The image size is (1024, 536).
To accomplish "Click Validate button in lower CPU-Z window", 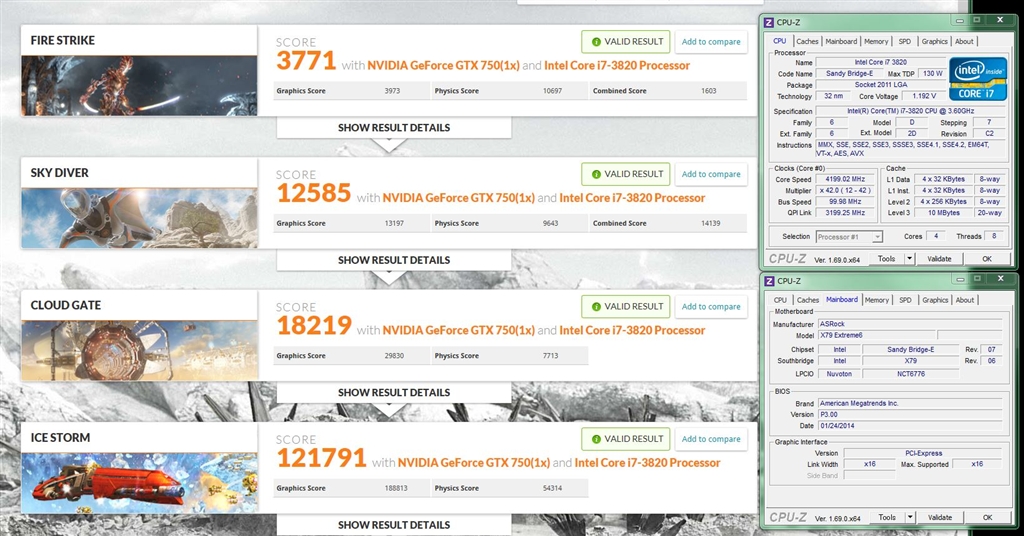I will point(940,518).
